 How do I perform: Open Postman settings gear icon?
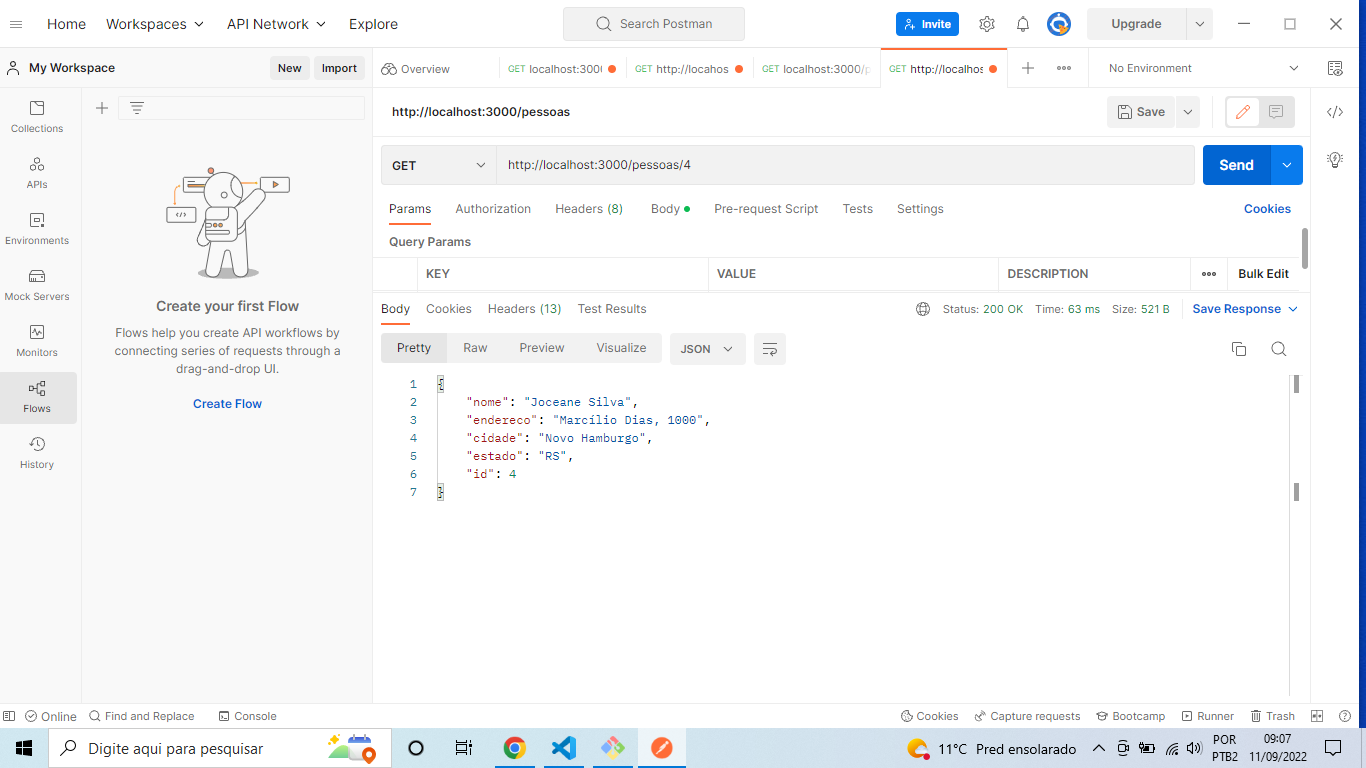point(987,24)
